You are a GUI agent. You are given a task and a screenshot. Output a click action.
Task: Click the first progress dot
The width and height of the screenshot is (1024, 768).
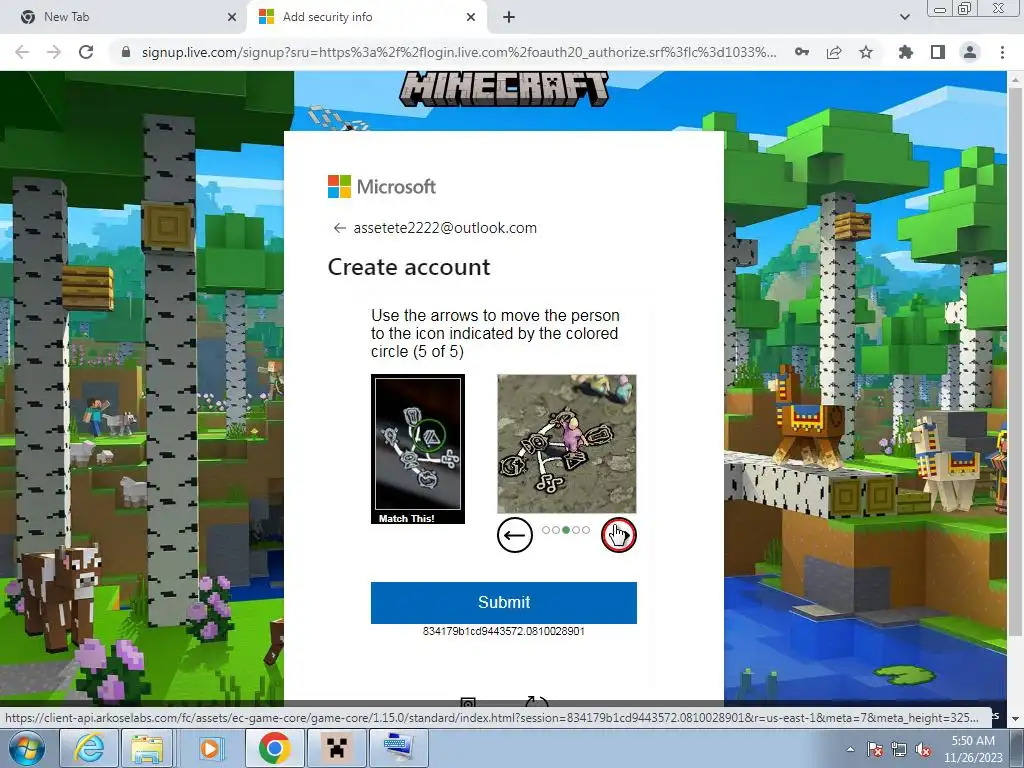coord(546,530)
